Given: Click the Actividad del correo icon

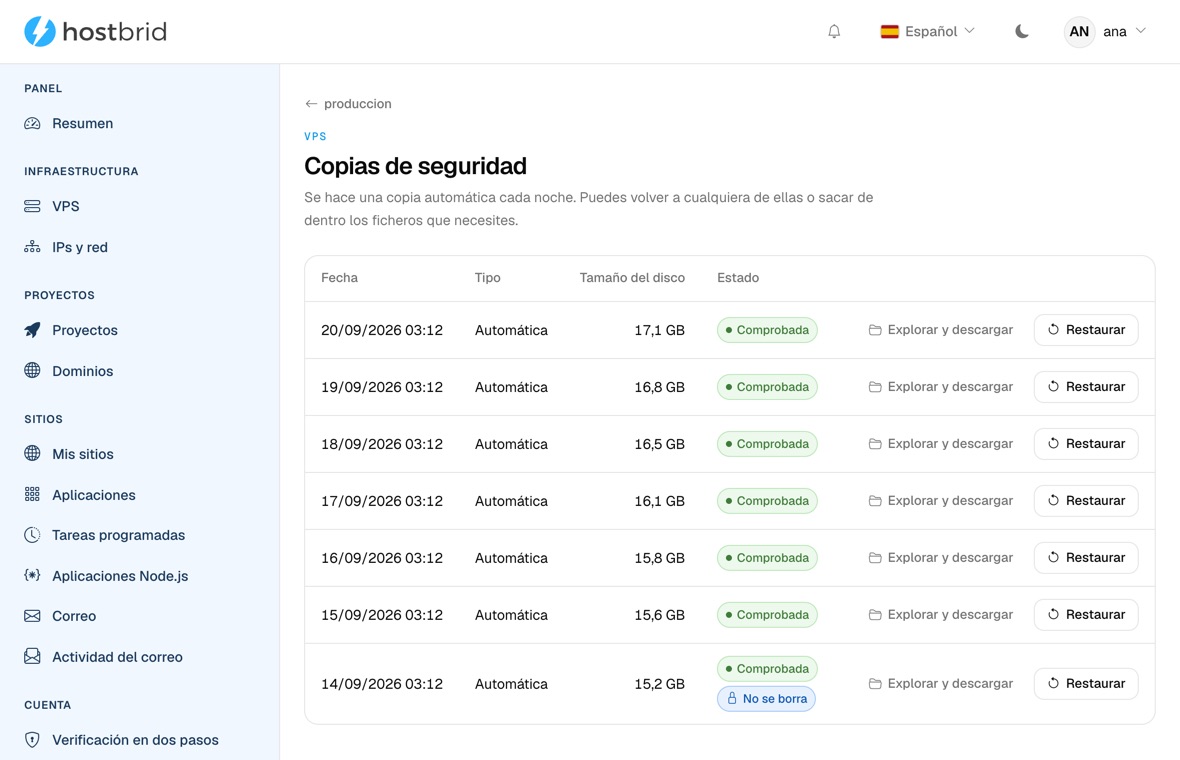Looking at the screenshot, I should [32, 656].
